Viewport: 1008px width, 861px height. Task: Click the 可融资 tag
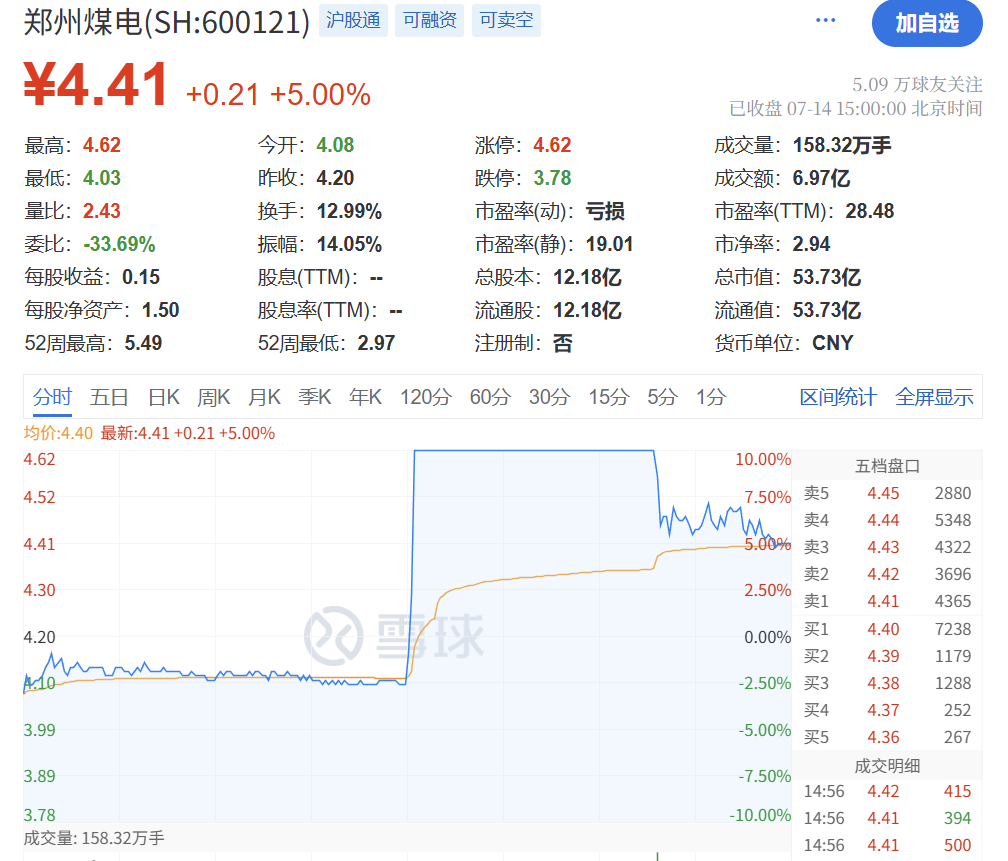430,21
